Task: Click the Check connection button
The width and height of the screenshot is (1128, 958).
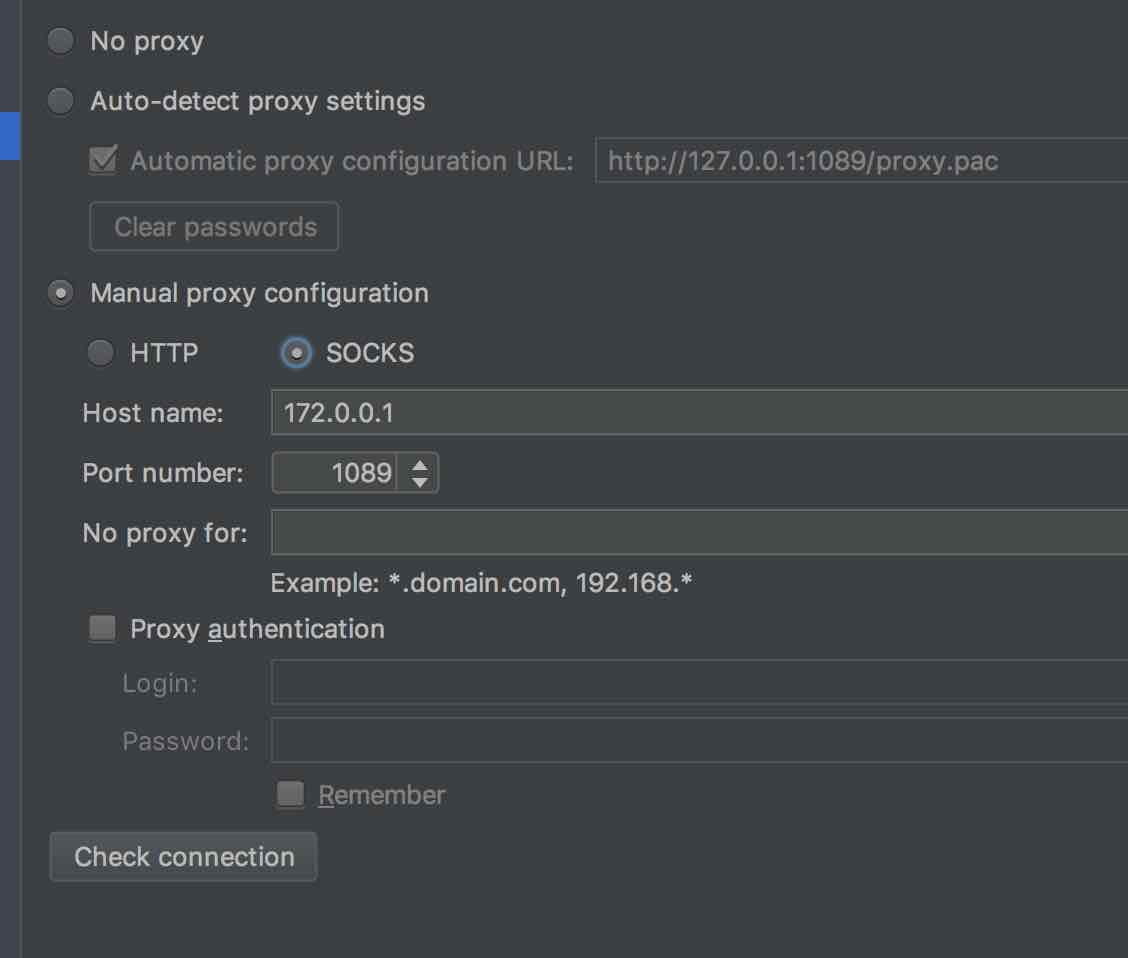Action: pos(183,857)
